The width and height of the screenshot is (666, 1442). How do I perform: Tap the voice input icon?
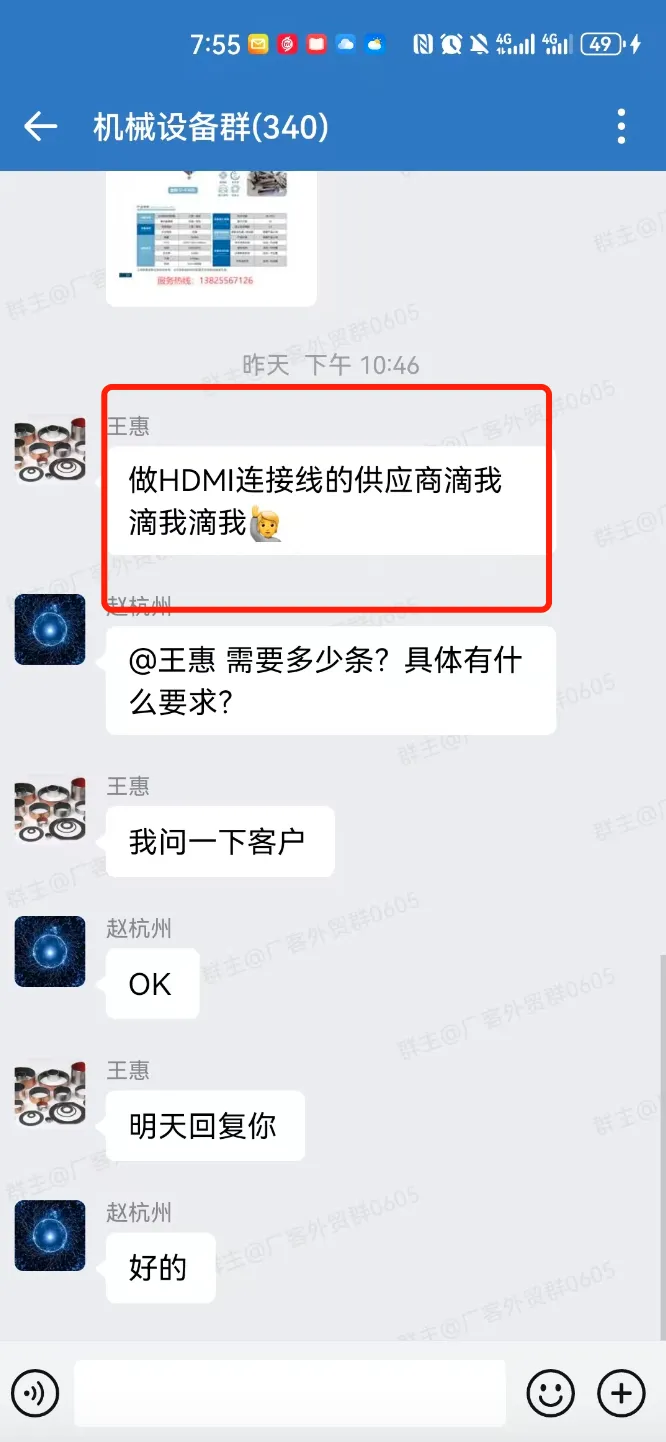point(35,1392)
